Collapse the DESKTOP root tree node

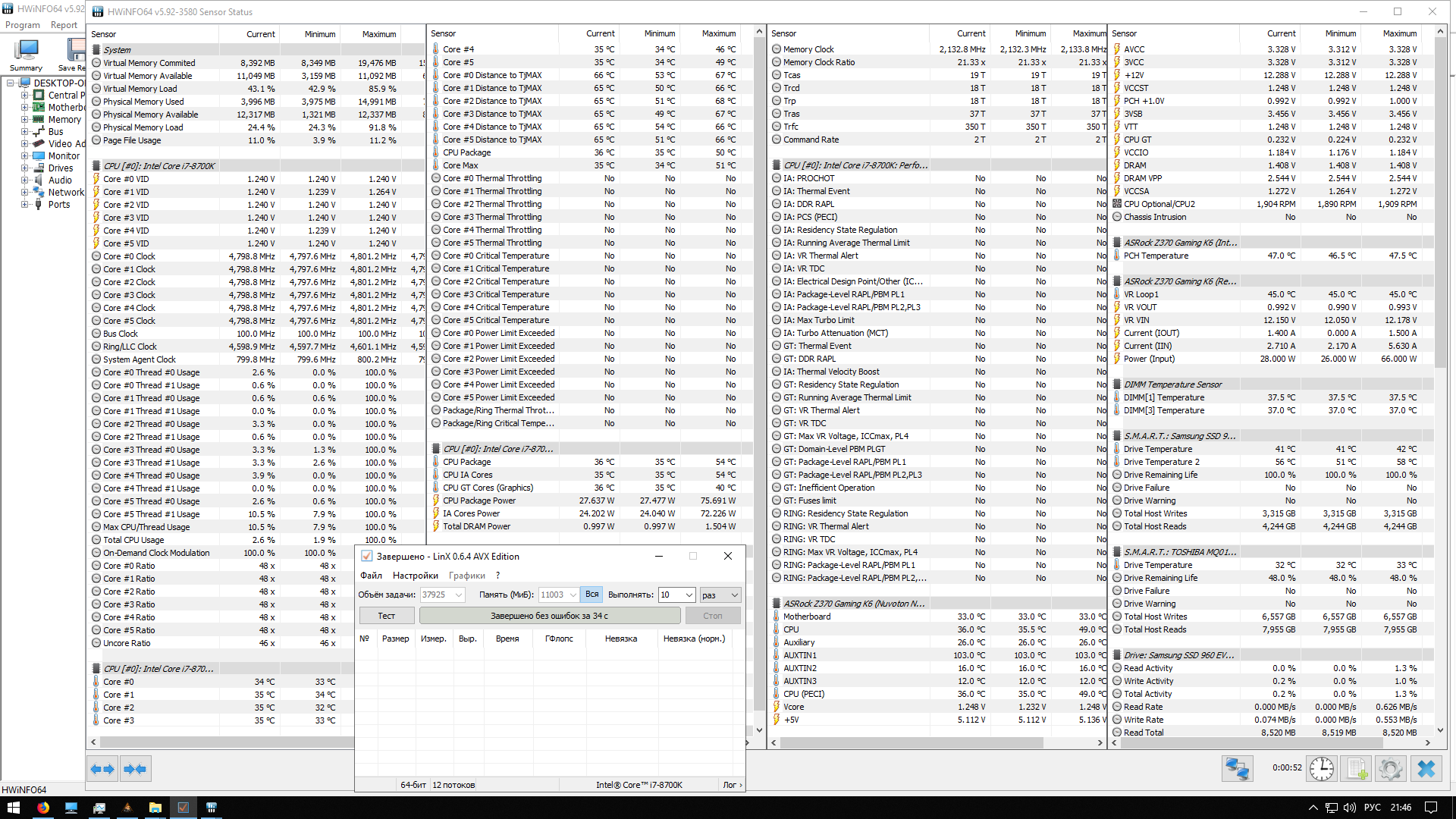click(x=11, y=83)
